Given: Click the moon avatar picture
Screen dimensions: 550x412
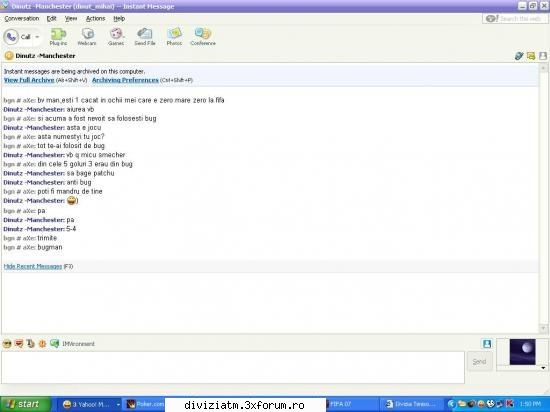Looking at the screenshot, I should [523, 352].
